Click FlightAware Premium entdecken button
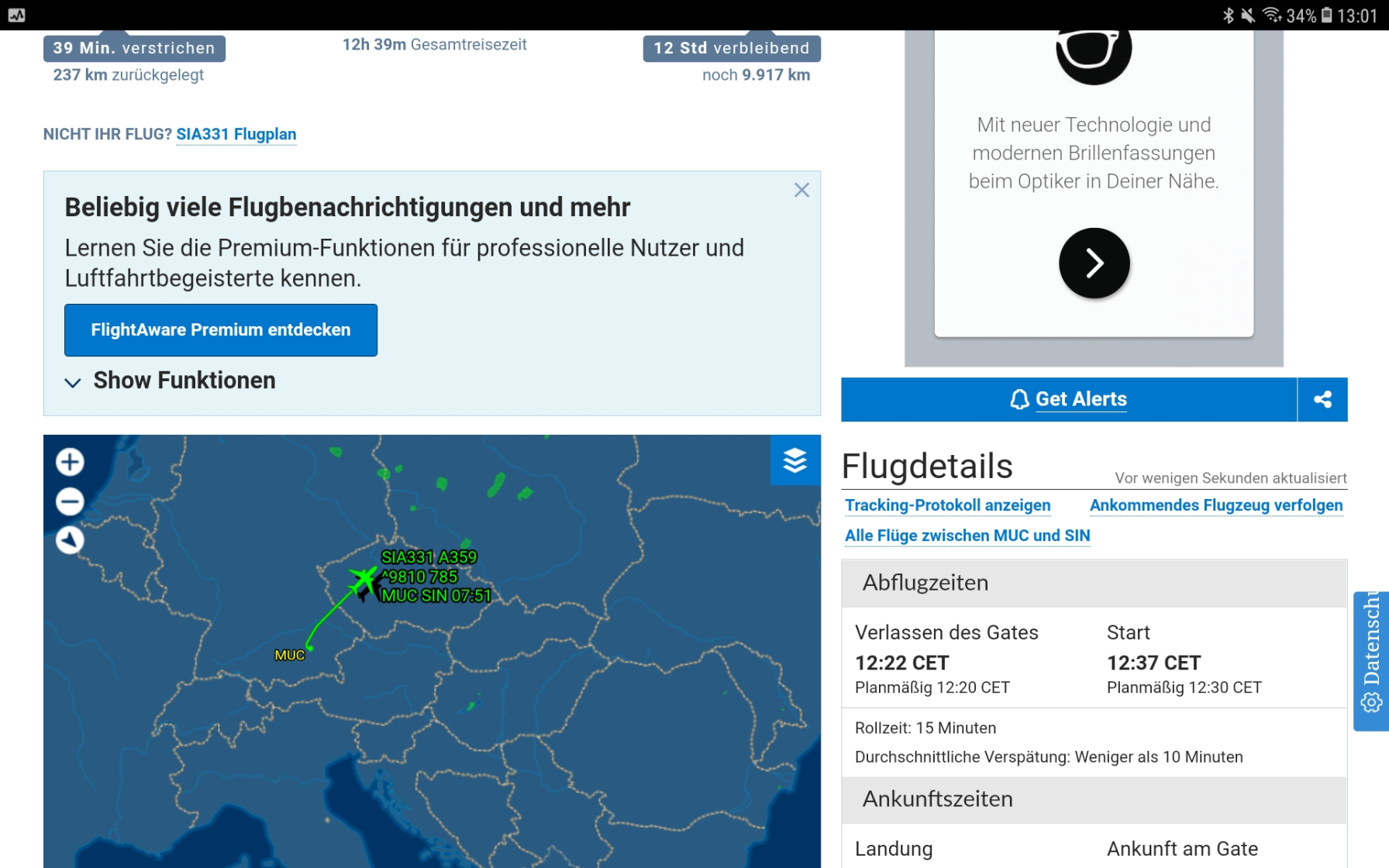Viewport: 1389px width, 868px height. point(221,330)
